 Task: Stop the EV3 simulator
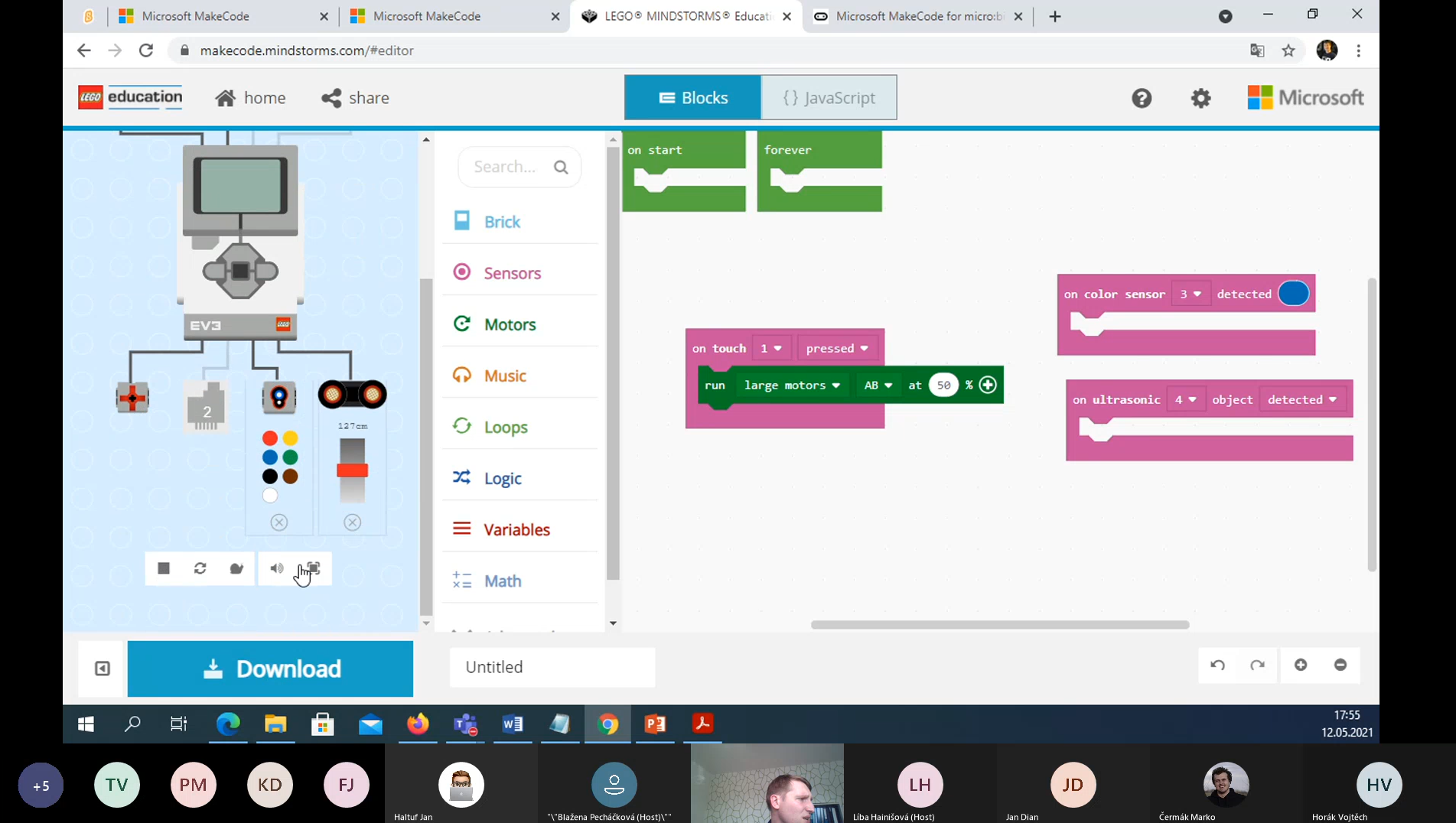click(164, 568)
